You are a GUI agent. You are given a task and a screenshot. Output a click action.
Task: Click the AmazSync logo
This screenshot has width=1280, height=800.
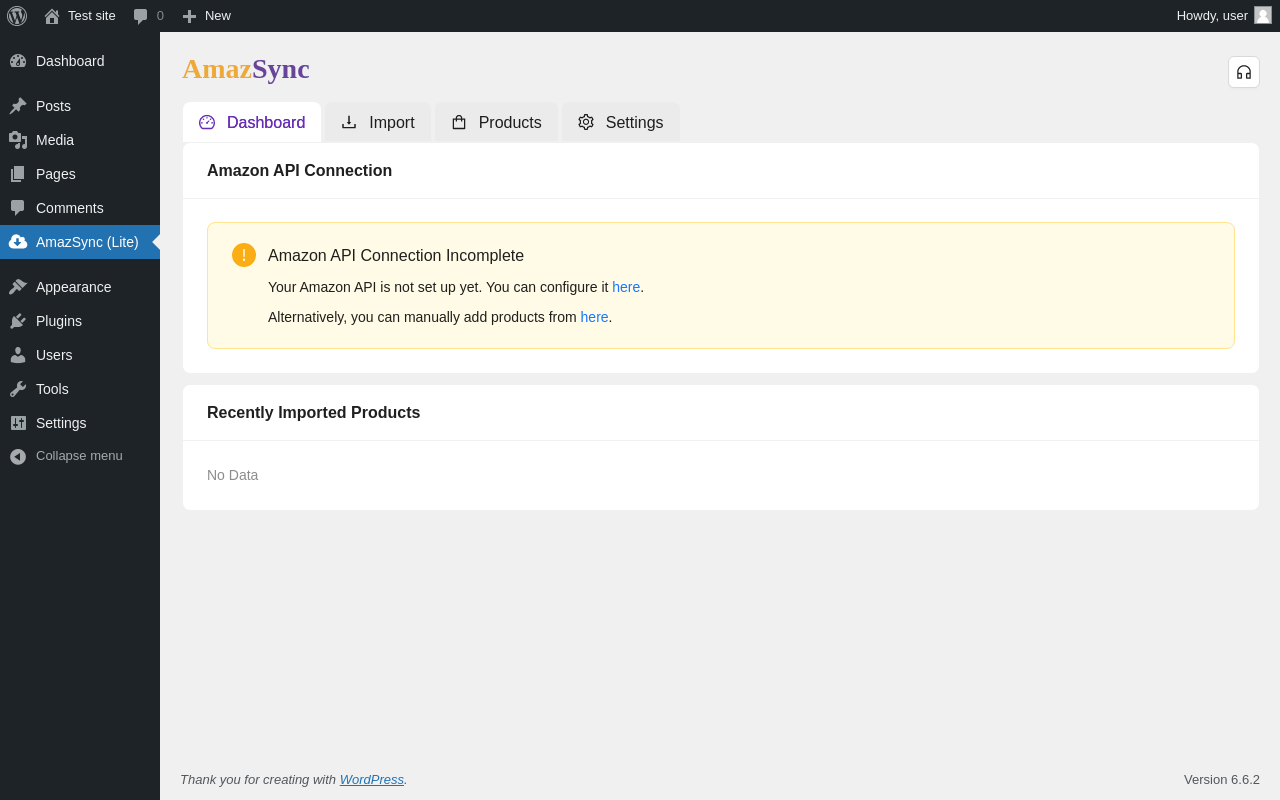tap(246, 69)
